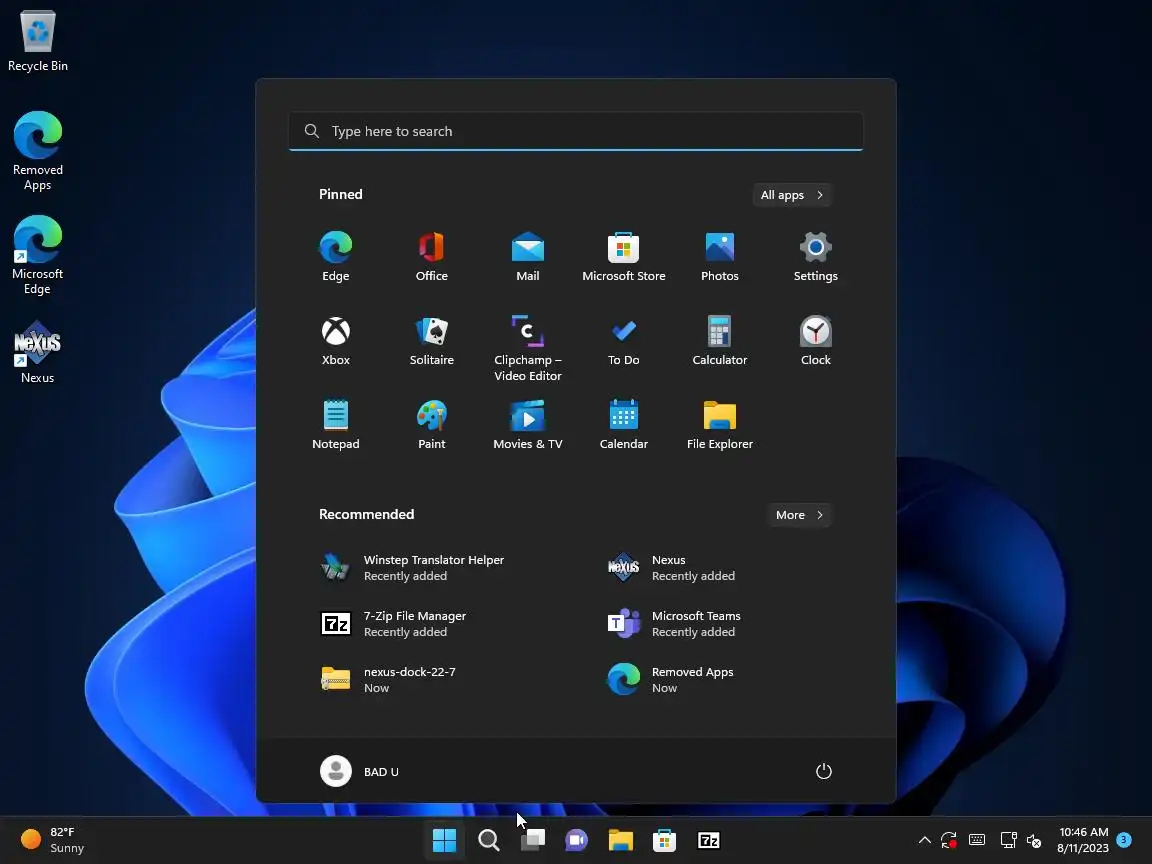Expand the All apps list

click(x=792, y=195)
